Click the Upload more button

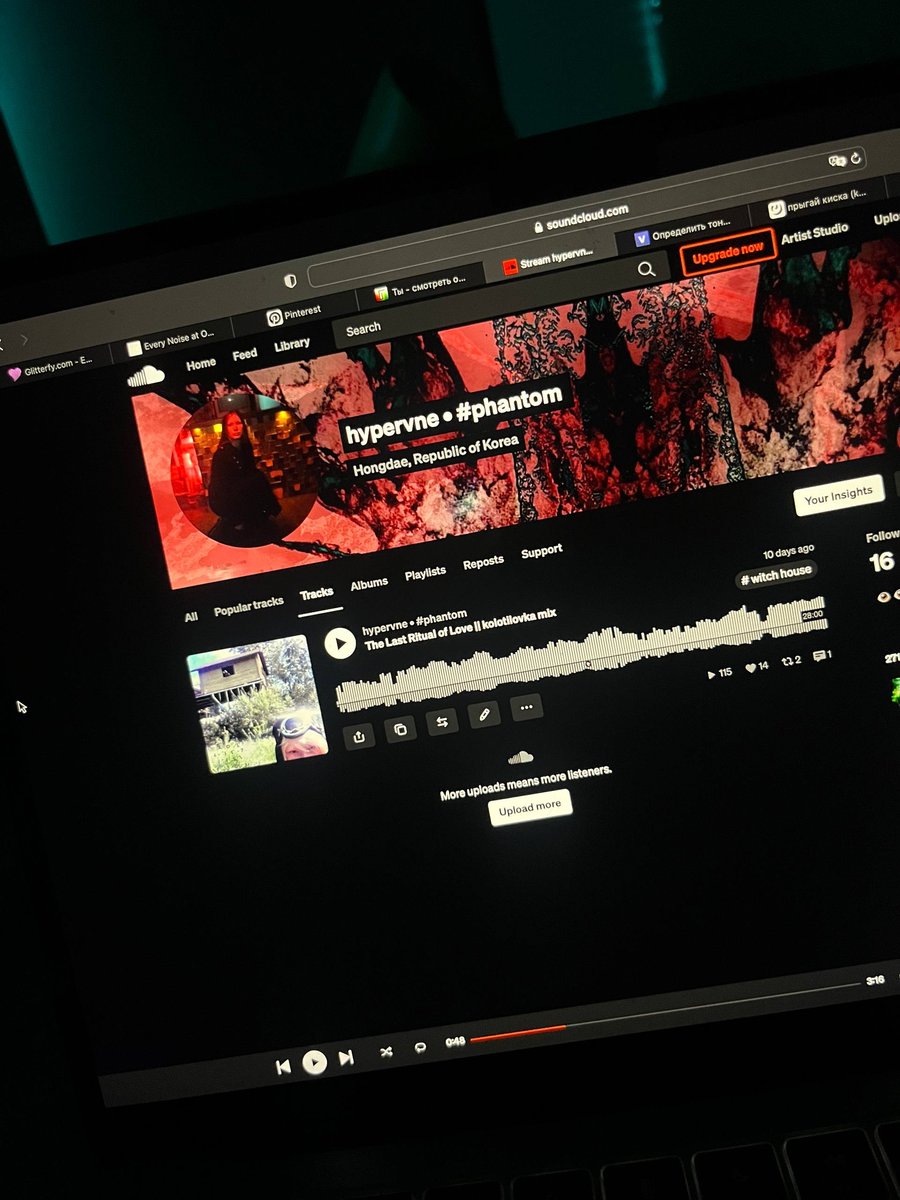pos(530,807)
